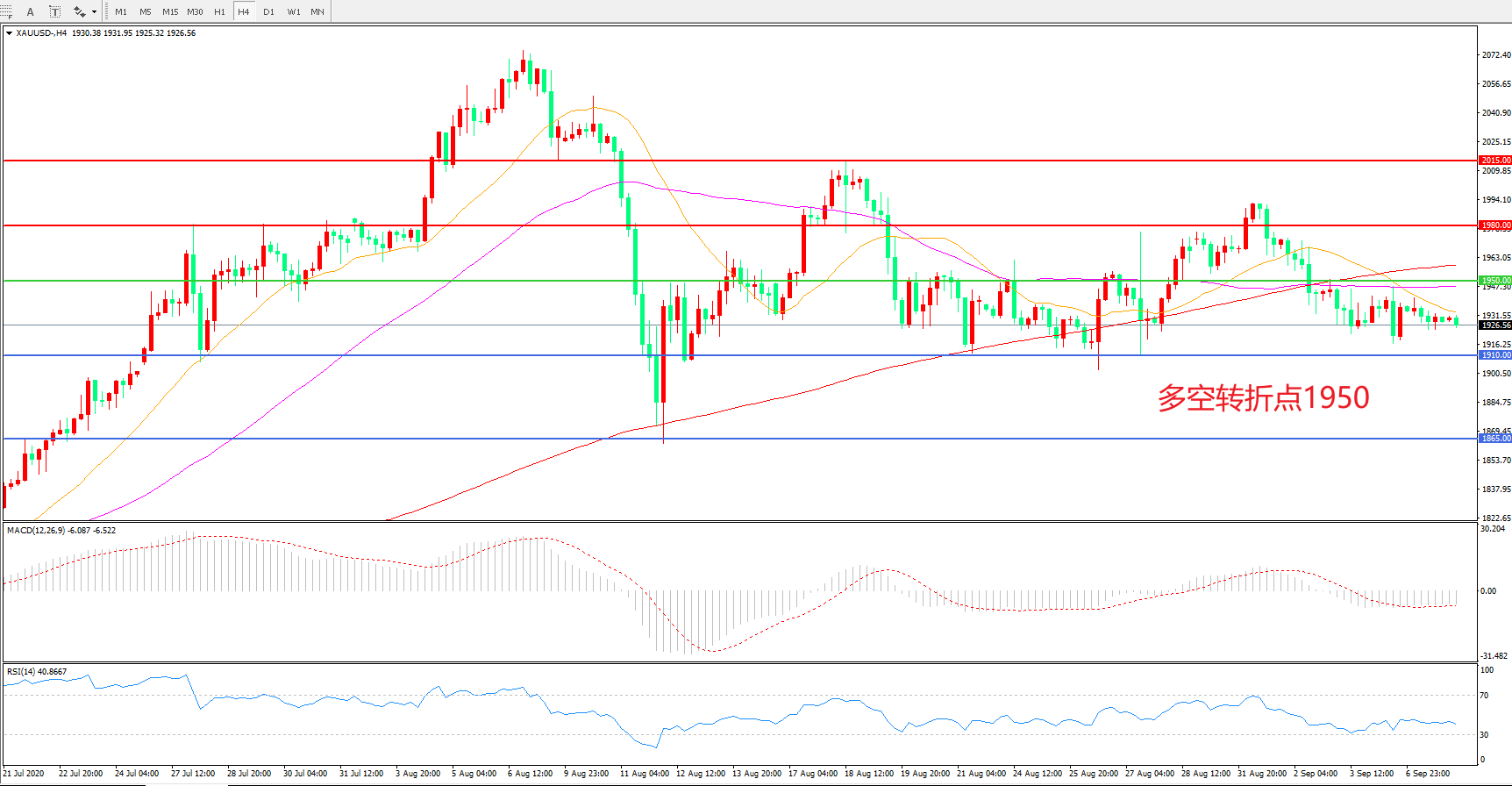The width and height of the screenshot is (1512, 786).
Task: Switch to the W1 weekly timeframe
Action: coord(293,11)
